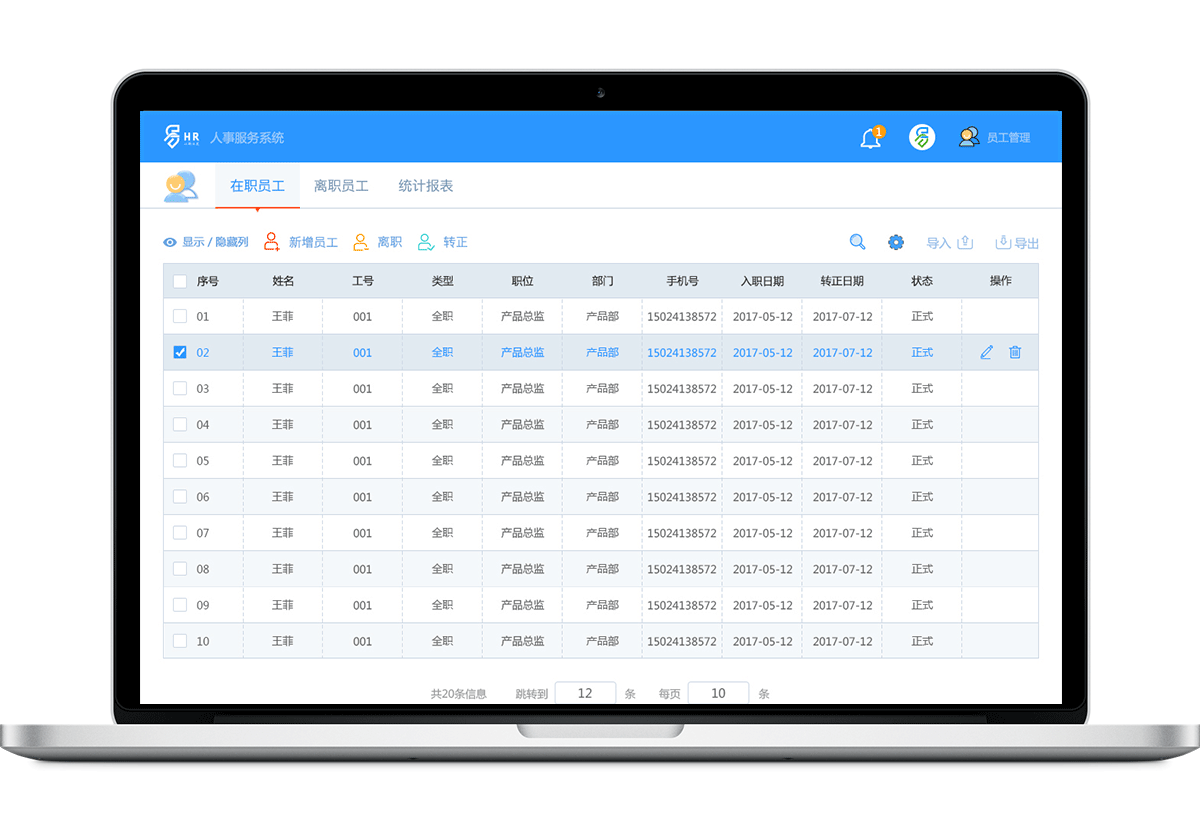Click the 操作 column header
Image resolution: width=1200 pixels, height=840 pixels.
tap(1001, 281)
